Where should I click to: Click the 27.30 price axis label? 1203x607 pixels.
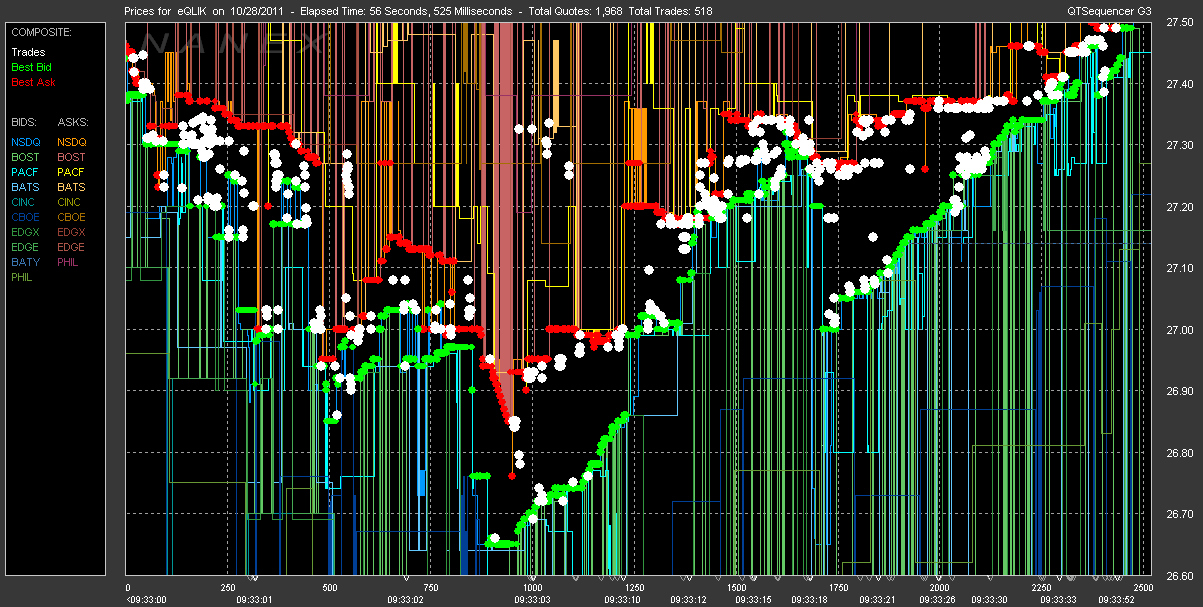pyautogui.click(x=1179, y=146)
